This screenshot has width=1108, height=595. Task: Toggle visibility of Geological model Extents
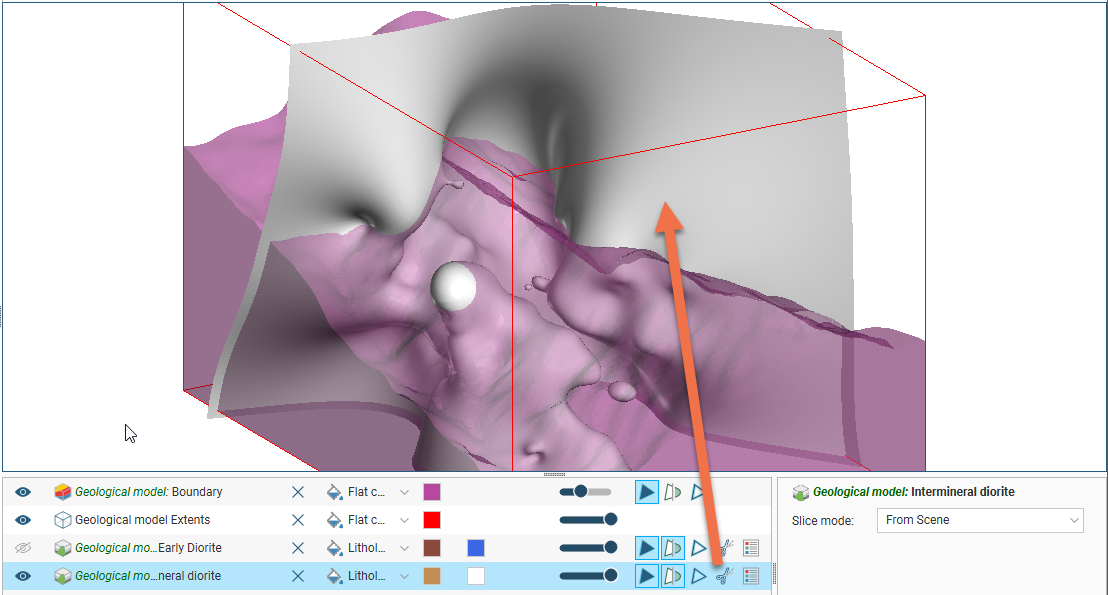coord(23,520)
